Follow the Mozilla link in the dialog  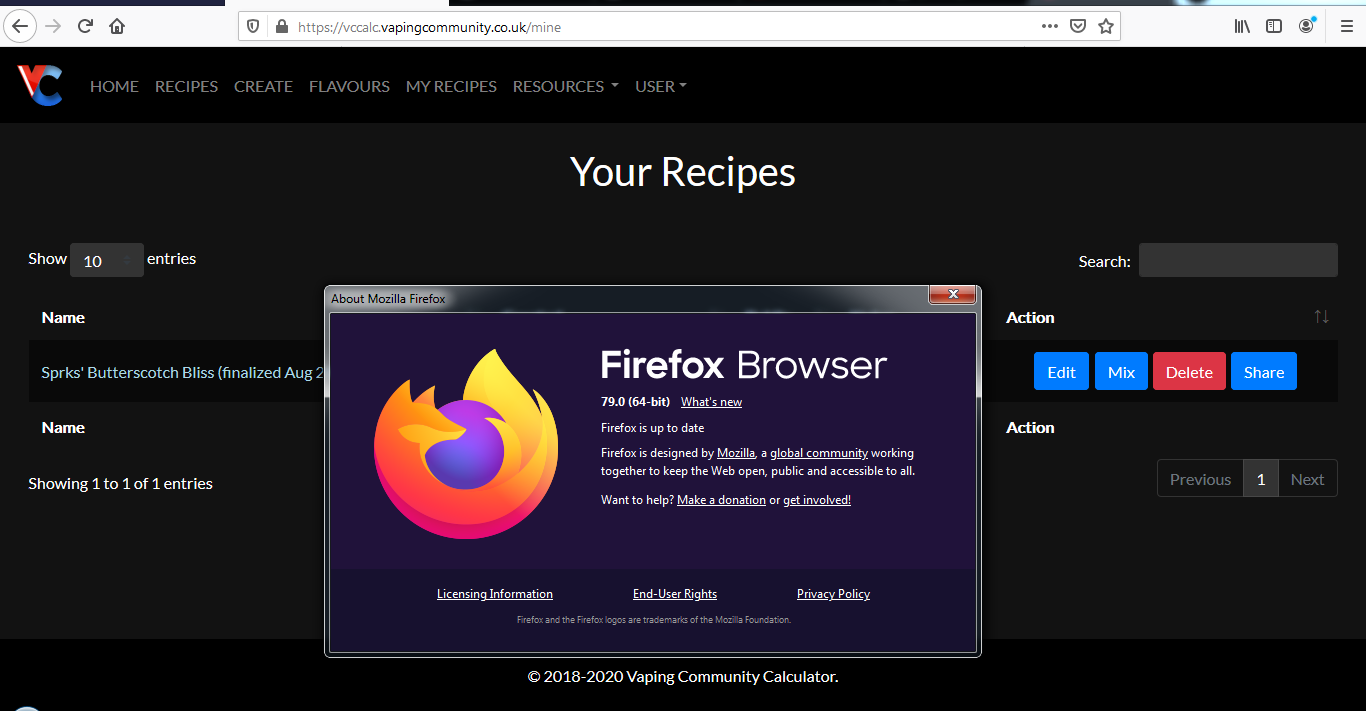tap(736, 453)
